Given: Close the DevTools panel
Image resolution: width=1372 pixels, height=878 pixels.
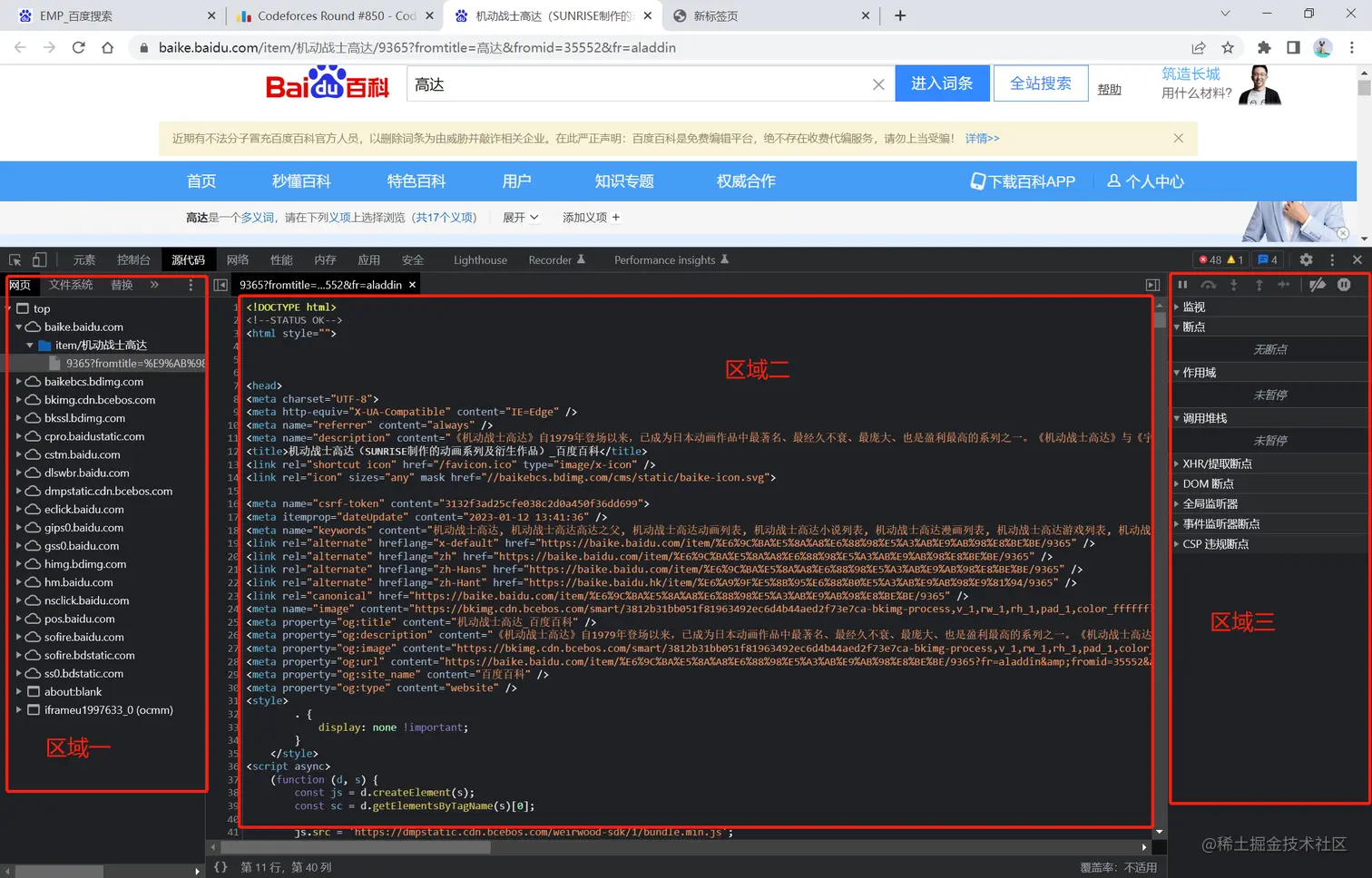Looking at the screenshot, I should pyautogui.click(x=1357, y=259).
